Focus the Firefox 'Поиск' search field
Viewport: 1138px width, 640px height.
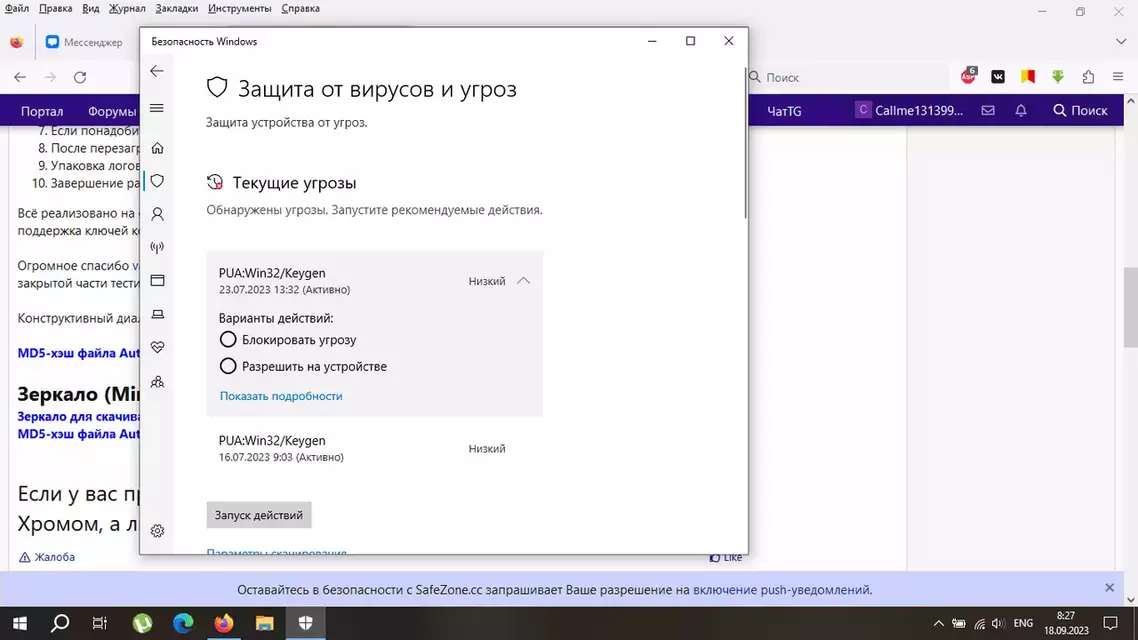pos(848,77)
